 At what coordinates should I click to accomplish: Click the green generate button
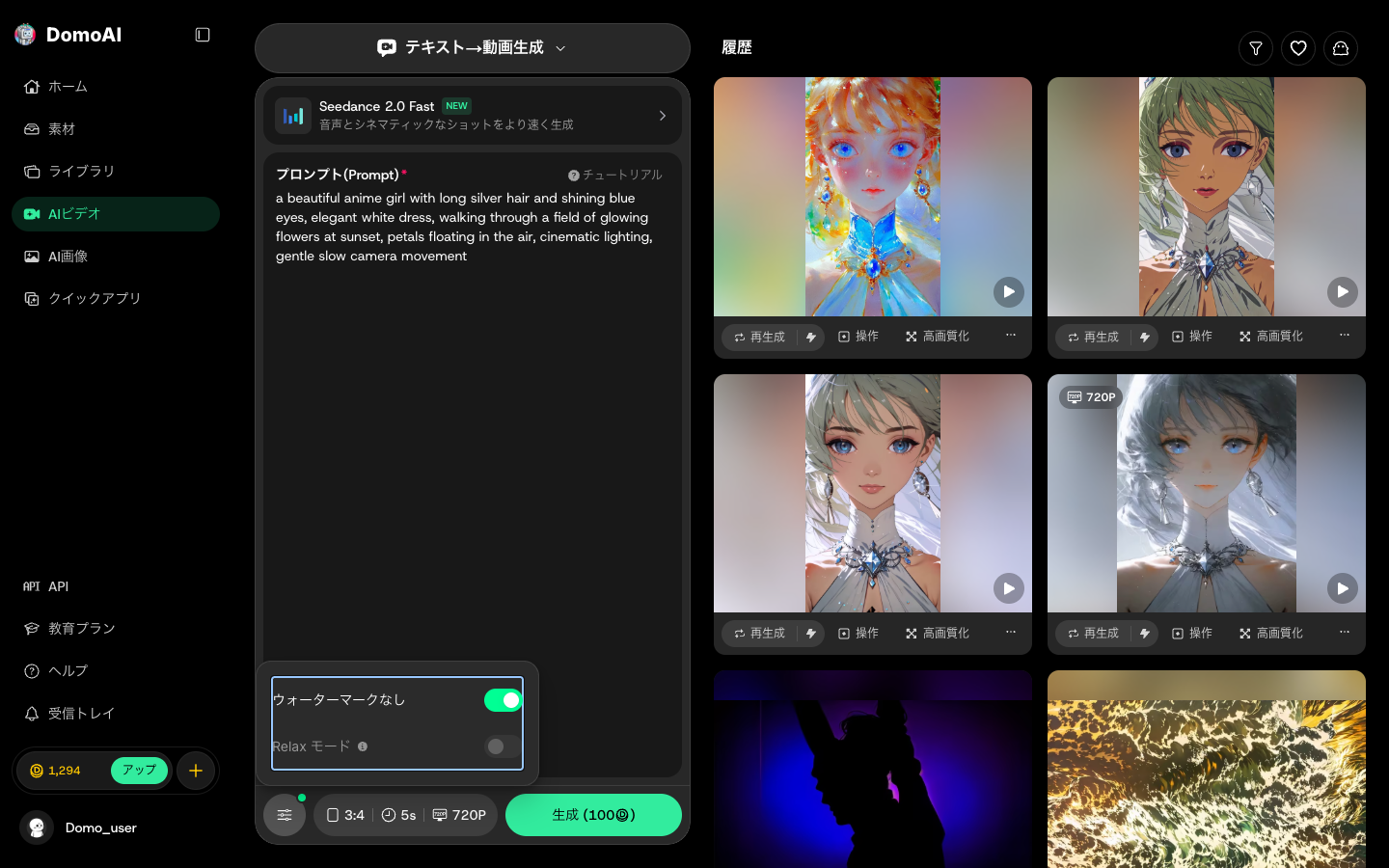tap(593, 815)
